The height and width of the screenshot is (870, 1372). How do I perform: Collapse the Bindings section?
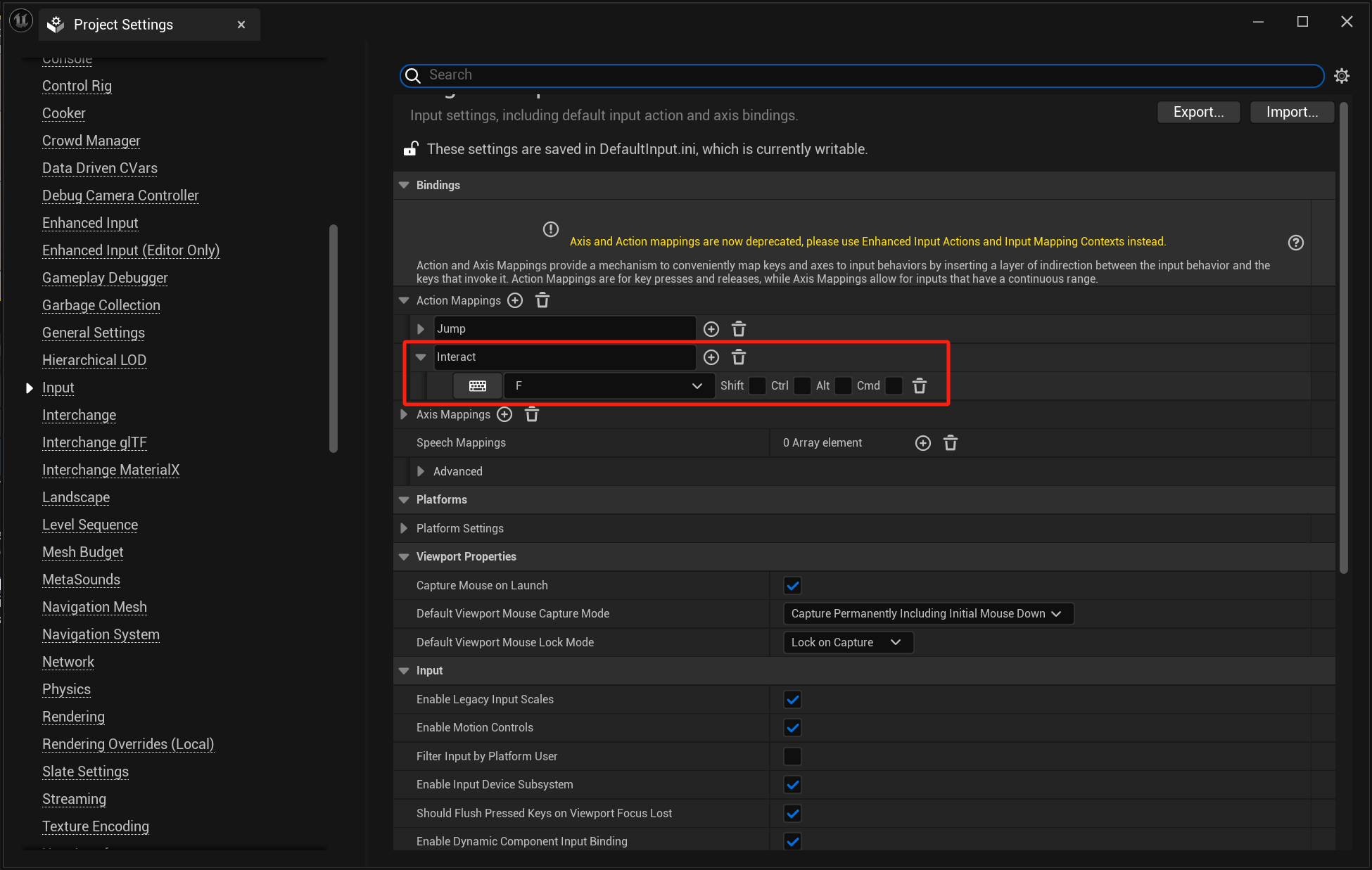404,185
